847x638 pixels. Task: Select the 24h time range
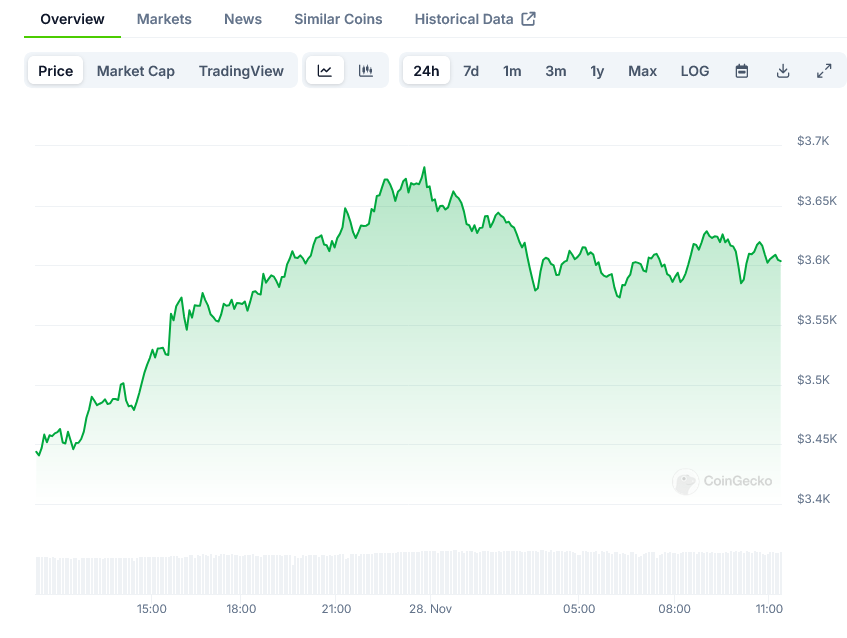(426, 71)
